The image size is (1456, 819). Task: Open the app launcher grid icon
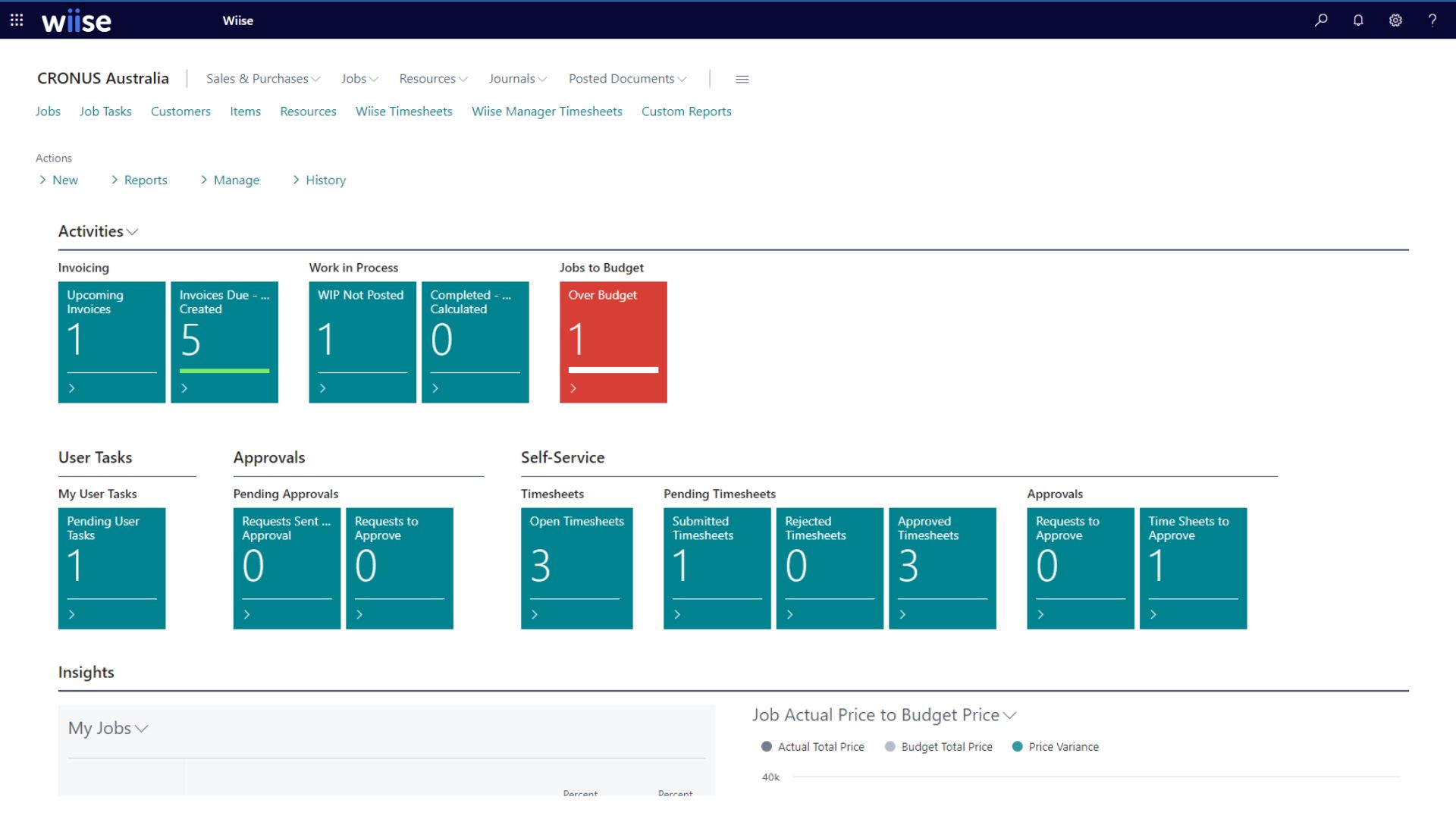(x=16, y=20)
